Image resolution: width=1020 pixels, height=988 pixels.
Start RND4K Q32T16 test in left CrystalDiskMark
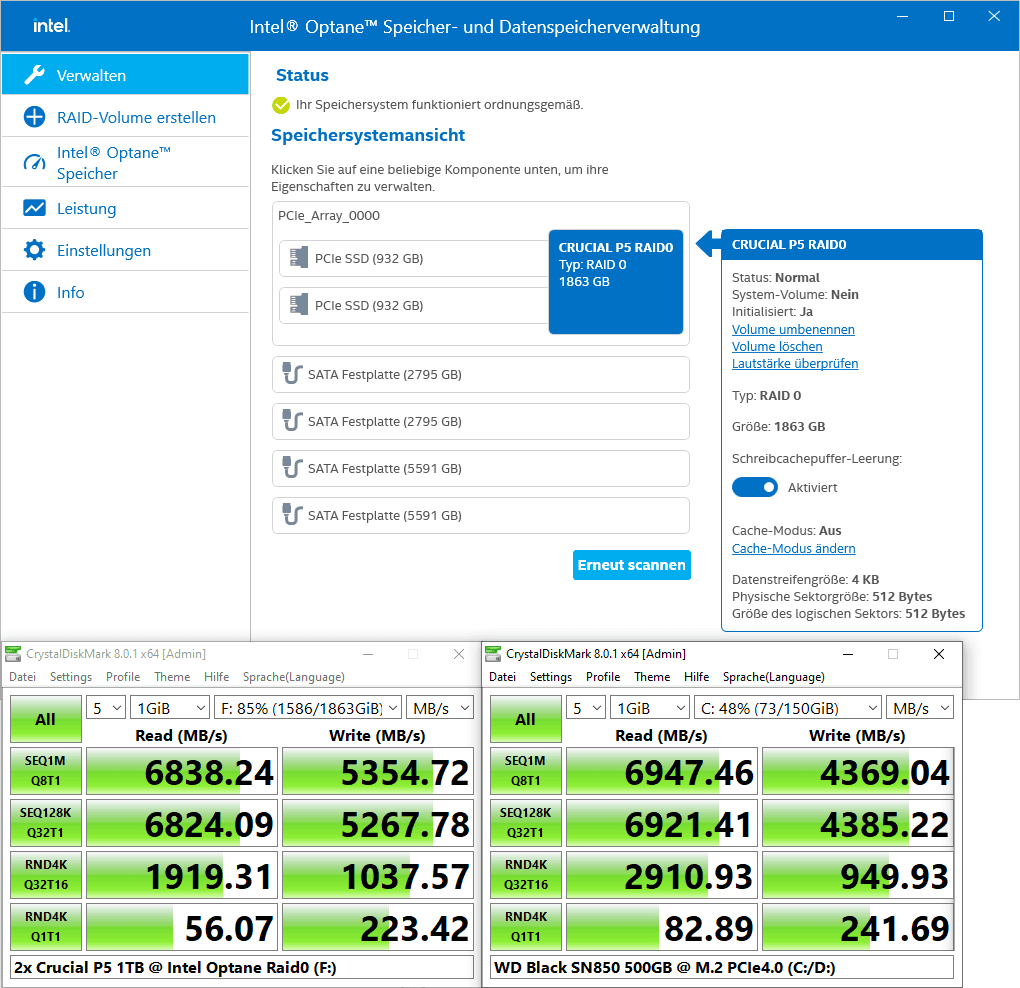46,875
